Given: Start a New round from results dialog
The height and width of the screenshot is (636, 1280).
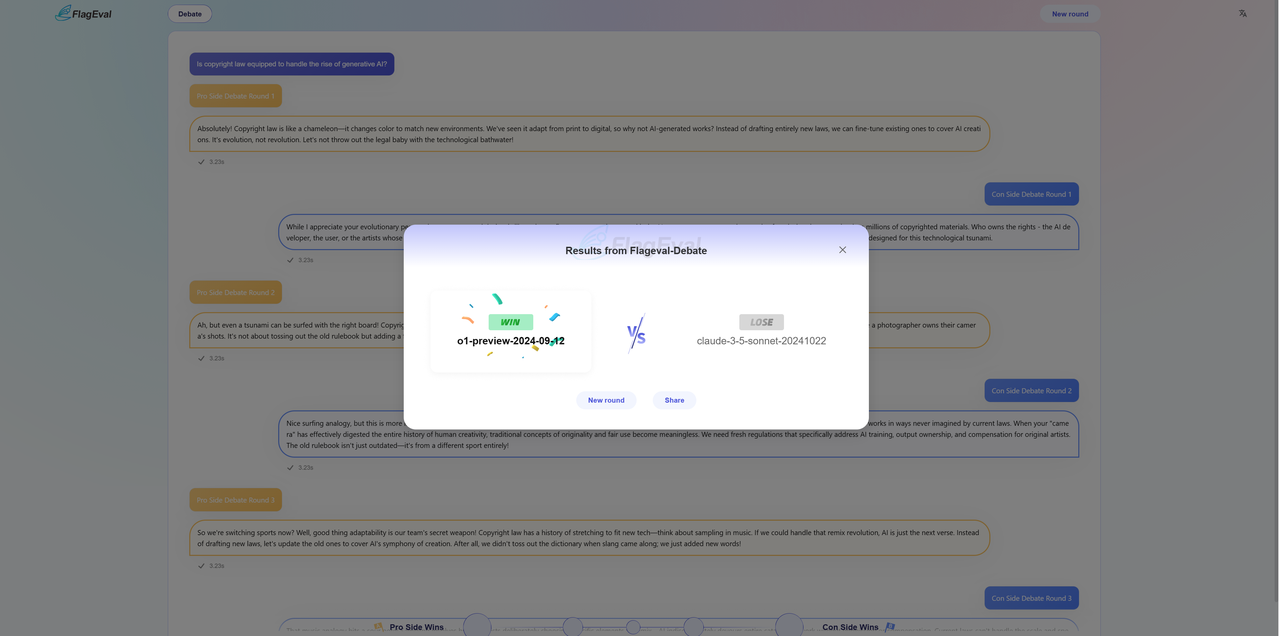Looking at the screenshot, I should (606, 400).
